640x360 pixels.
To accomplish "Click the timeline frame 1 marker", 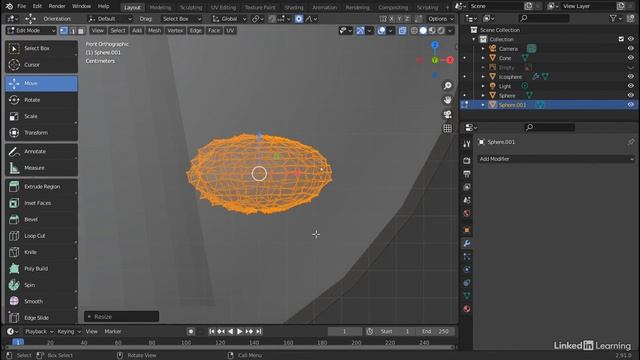I will (18, 342).
